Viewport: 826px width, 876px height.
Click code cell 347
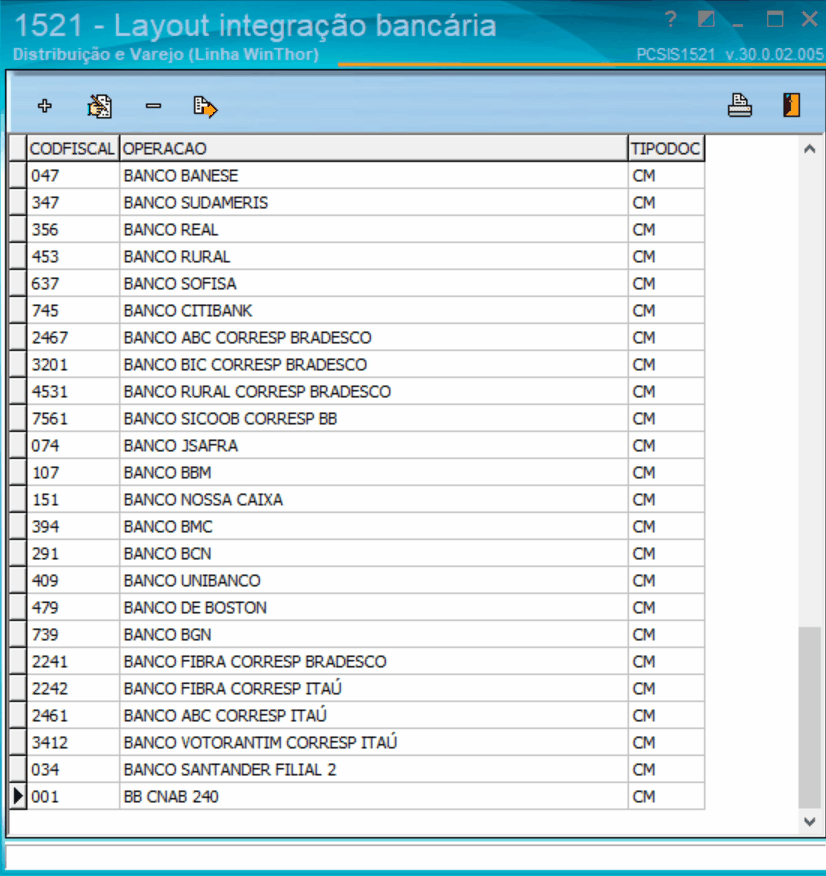click(x=73, y=202)
